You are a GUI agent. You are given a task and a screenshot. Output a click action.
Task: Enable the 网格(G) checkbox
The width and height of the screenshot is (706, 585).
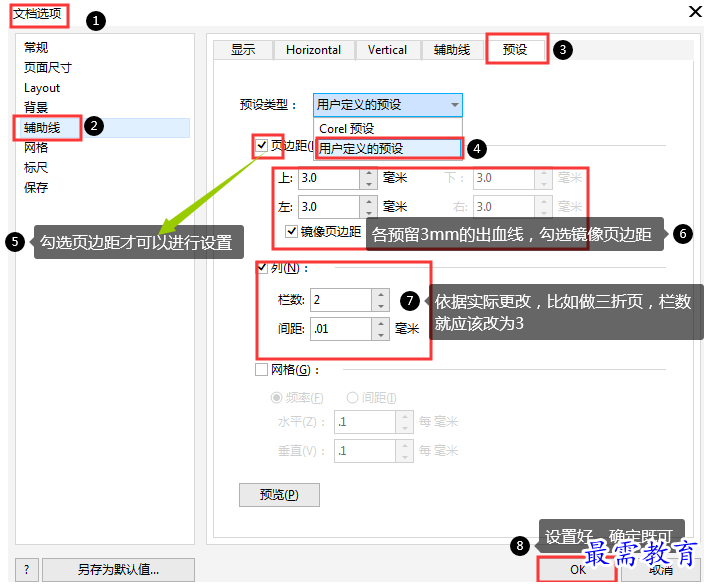coord(262,370)
